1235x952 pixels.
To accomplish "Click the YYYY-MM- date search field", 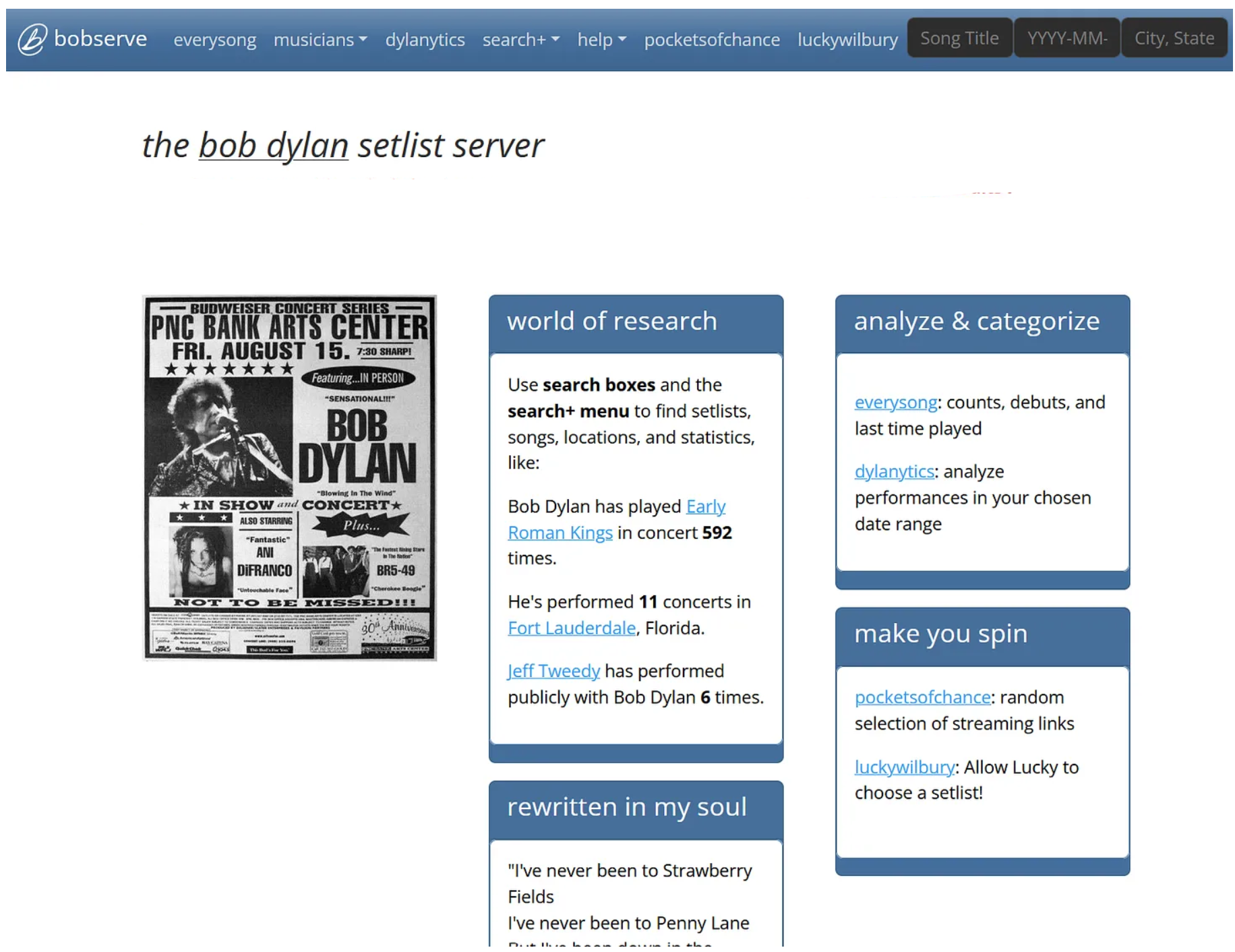I will click(x=1066, y=38).
